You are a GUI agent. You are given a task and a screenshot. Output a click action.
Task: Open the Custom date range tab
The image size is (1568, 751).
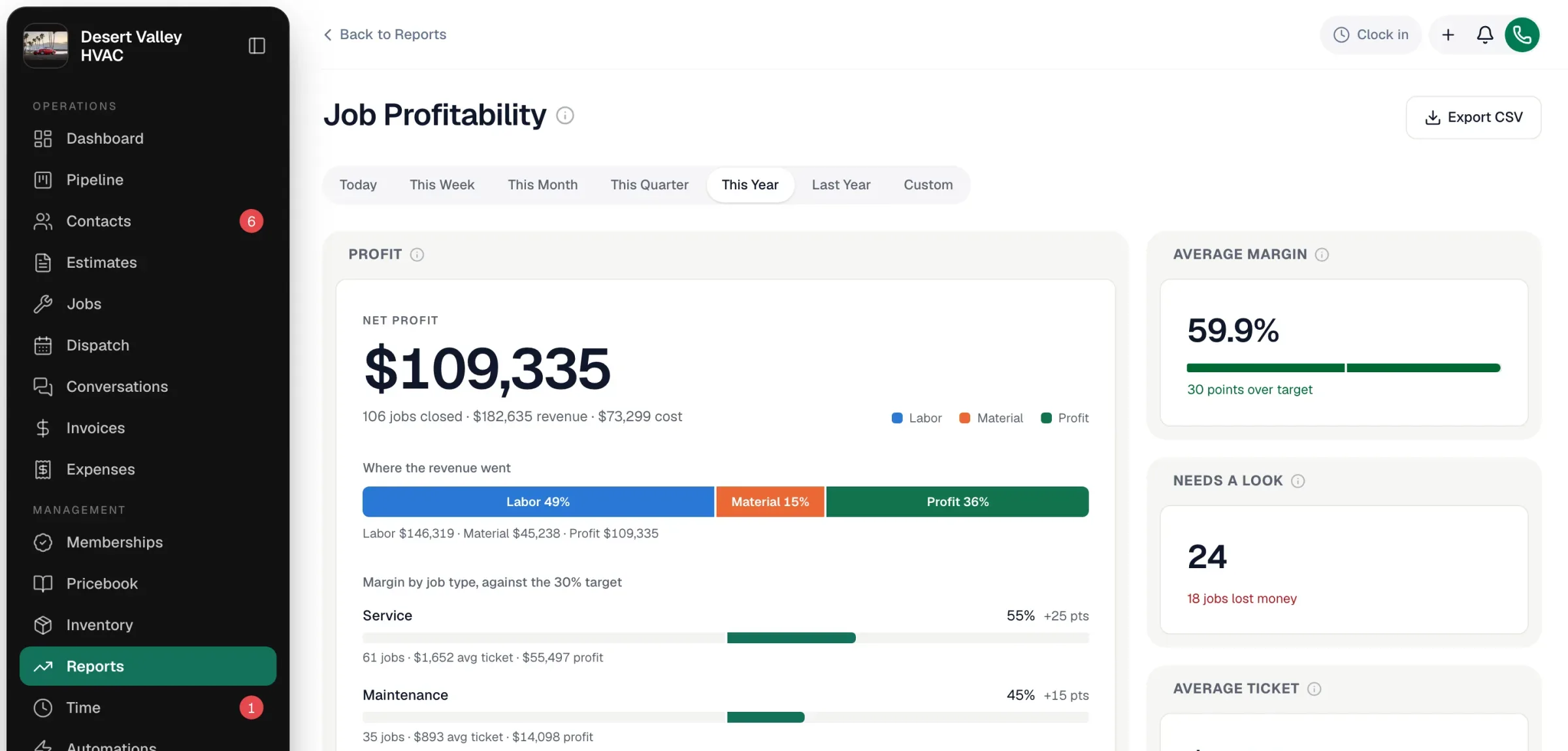(x=928, y=185)
